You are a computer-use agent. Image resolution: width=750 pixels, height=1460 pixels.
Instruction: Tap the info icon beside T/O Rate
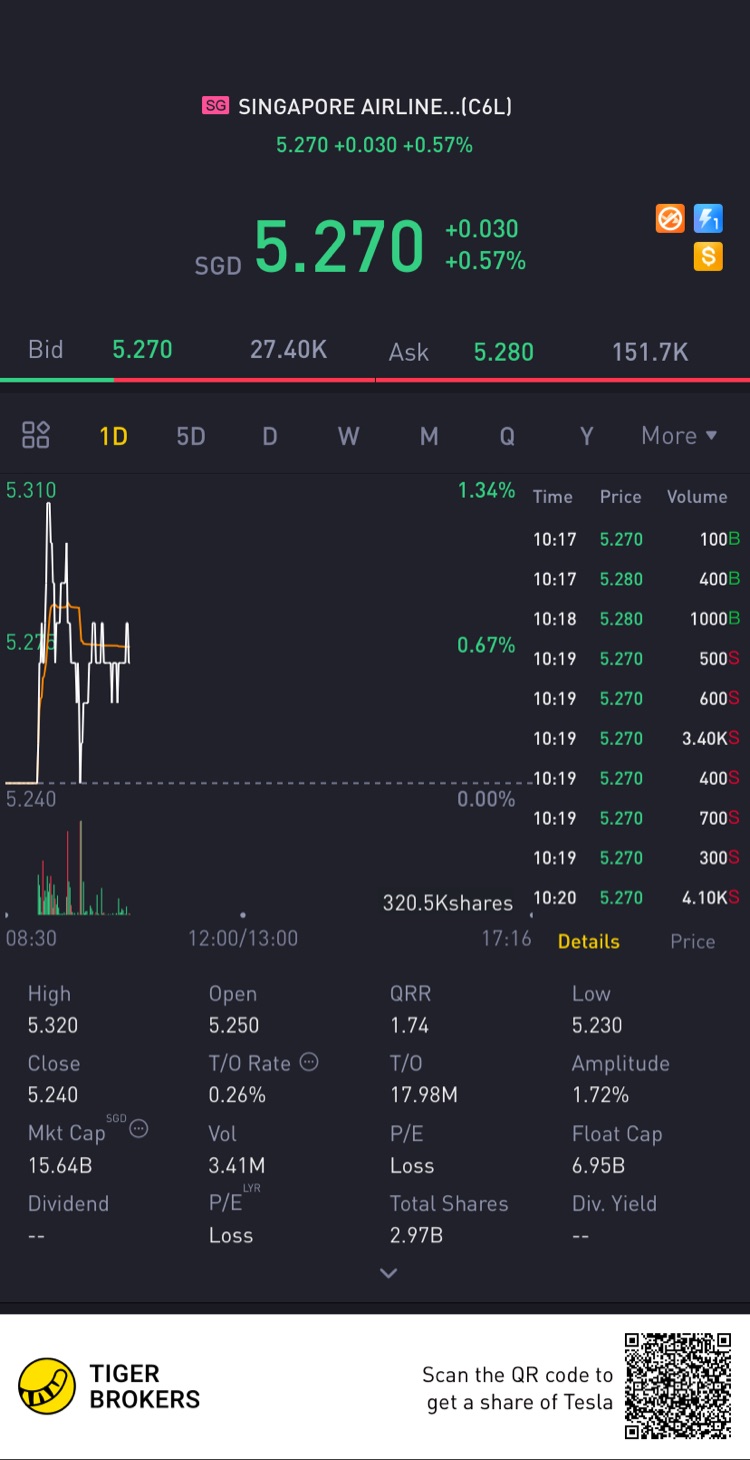point(309,1062)
